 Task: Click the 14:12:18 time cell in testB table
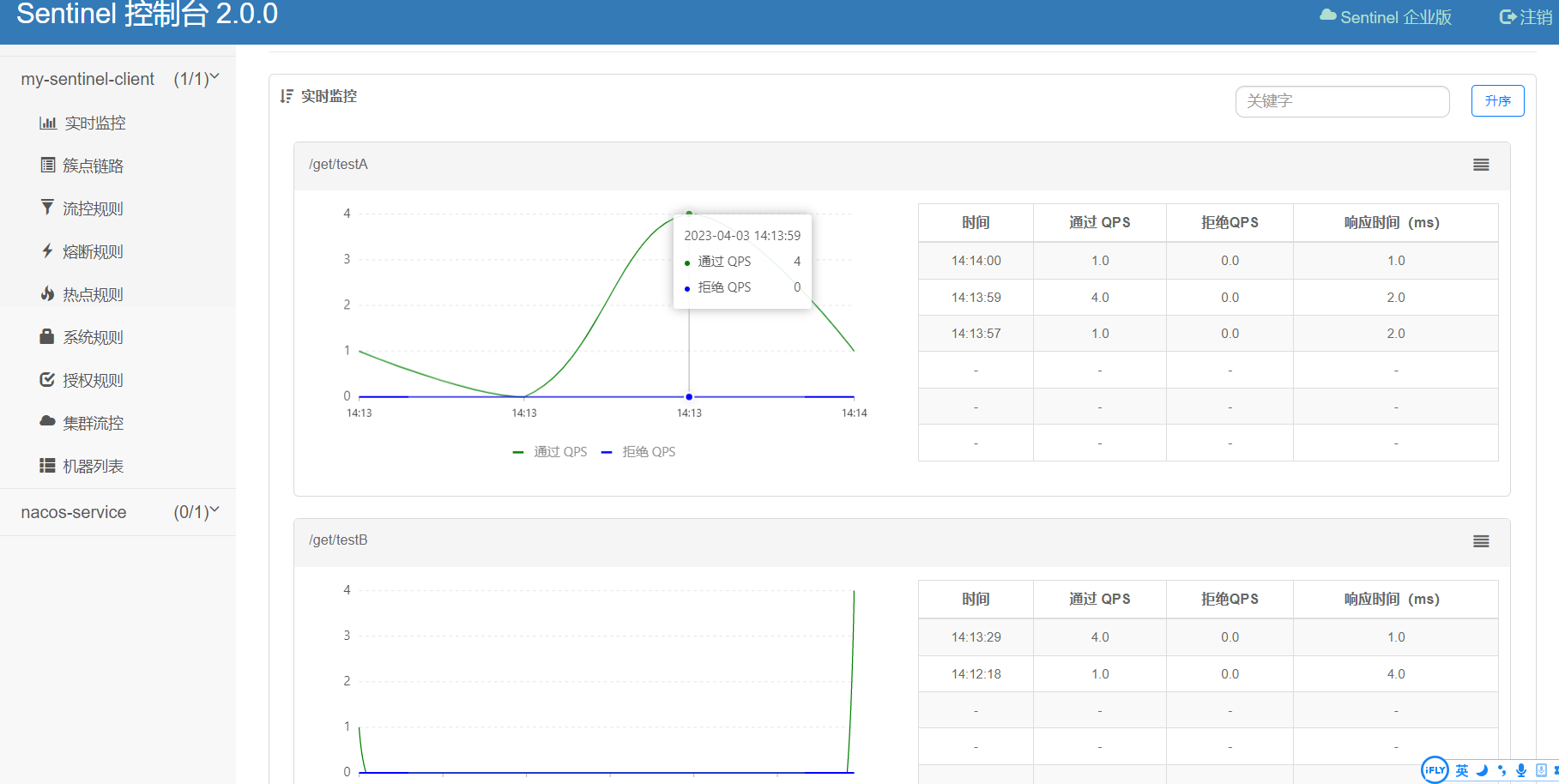[976, 674]
